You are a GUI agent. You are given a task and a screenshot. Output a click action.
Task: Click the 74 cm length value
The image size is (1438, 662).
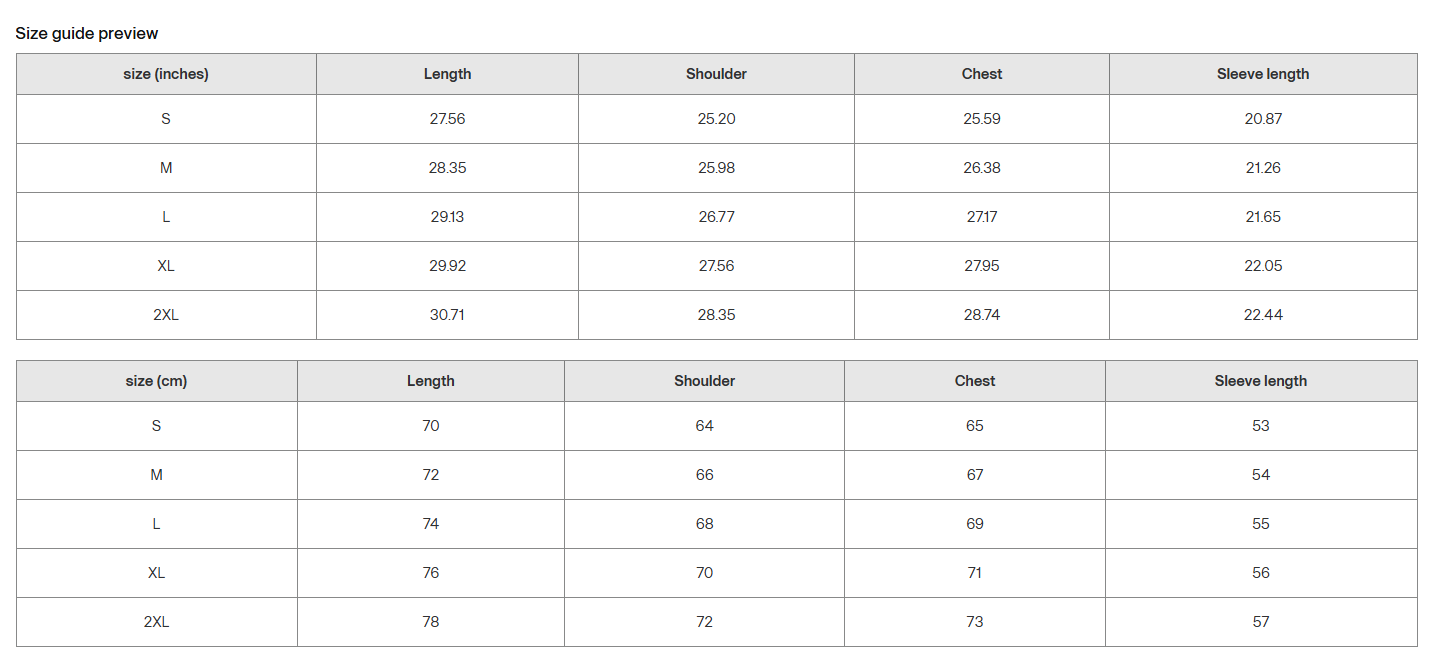click(430, 524)
